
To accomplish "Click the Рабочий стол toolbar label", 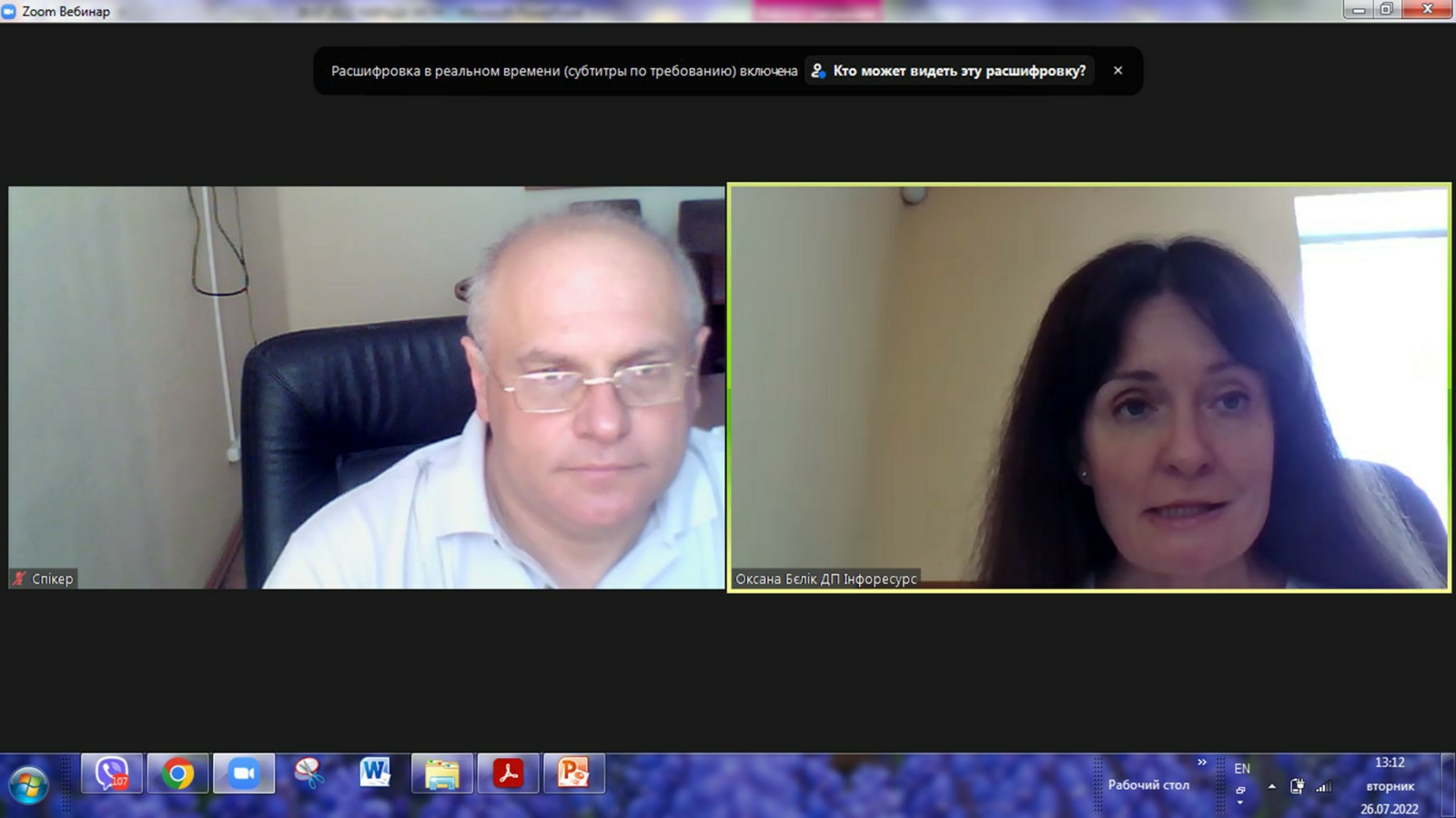I will pyautogui.click(x=1148, y=785).
